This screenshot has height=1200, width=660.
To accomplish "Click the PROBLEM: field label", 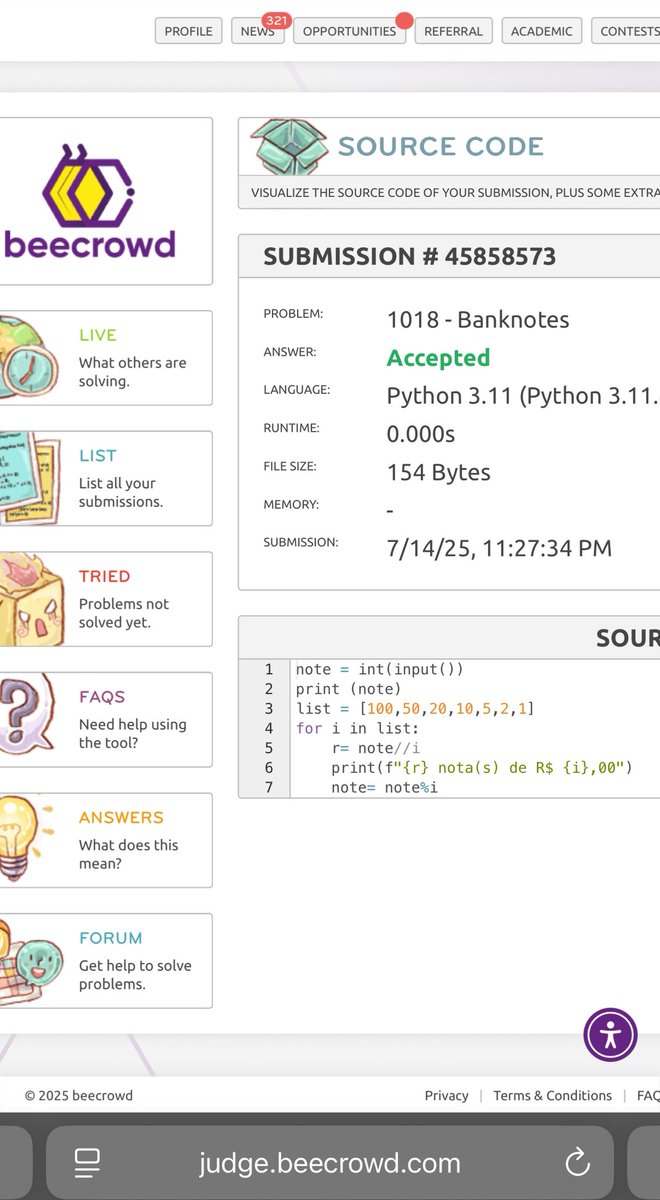I will 293,314.
